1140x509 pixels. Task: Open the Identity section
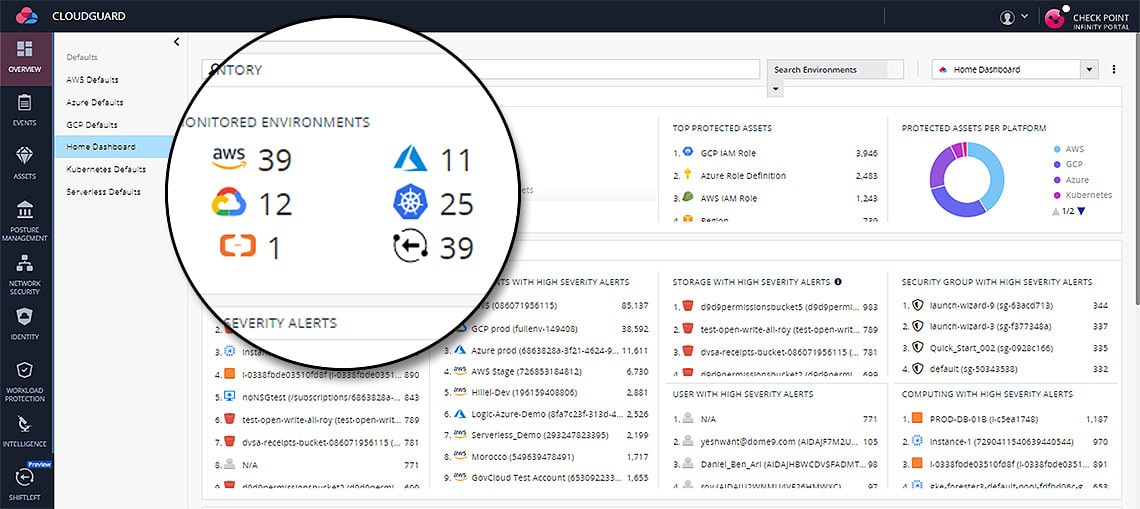pyautogui.click(x=25, y=324)
